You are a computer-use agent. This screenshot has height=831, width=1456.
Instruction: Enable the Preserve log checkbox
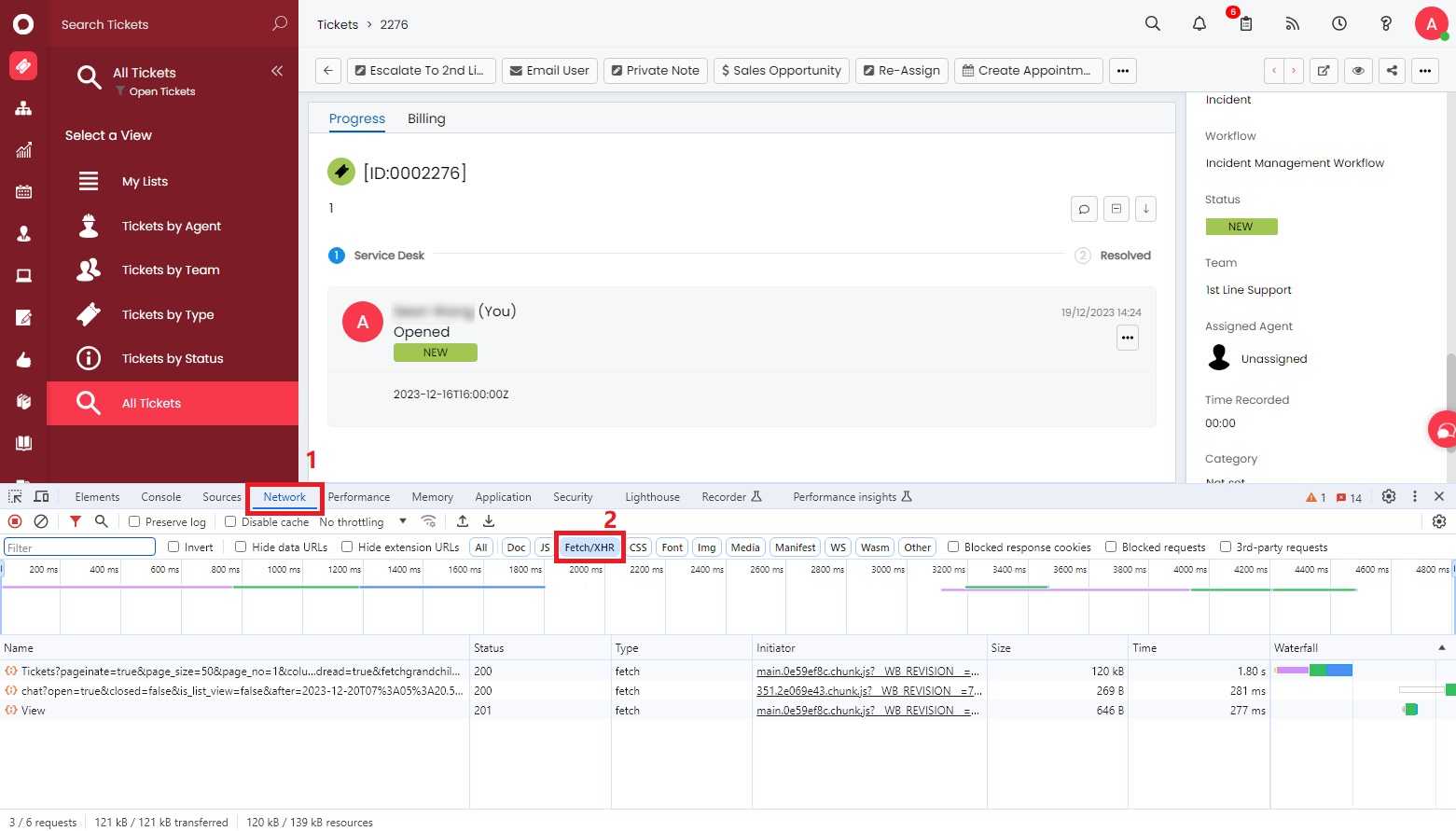point(134,522)
